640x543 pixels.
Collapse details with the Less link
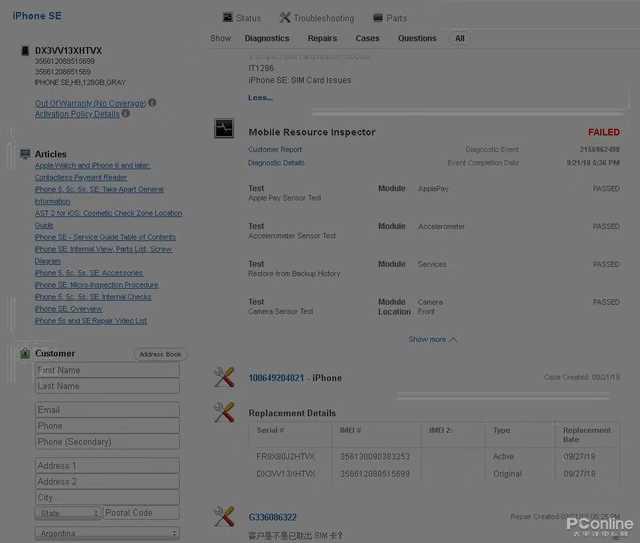(x=260, y=98)
